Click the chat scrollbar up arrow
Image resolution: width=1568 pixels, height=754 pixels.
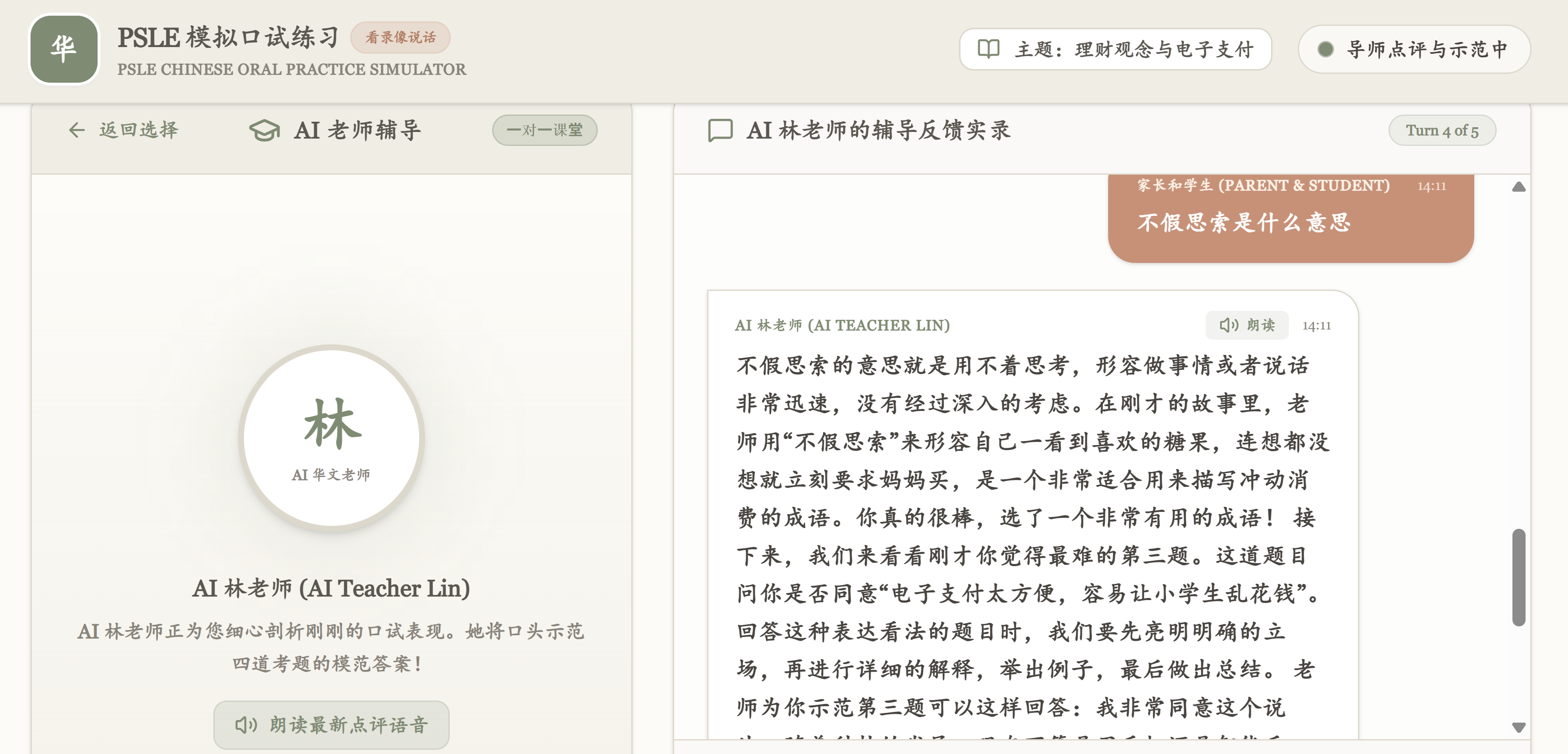[1518, 187]
